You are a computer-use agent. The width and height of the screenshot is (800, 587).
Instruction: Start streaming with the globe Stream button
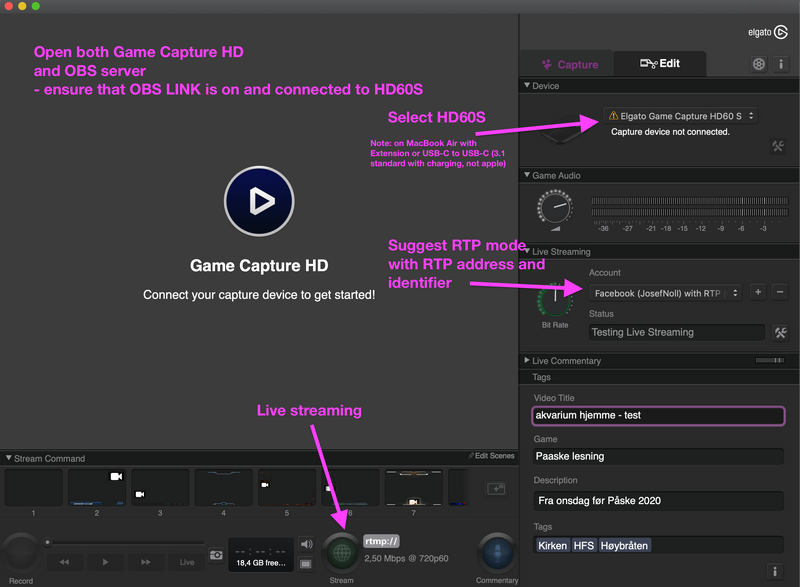(x=342, y=553)
